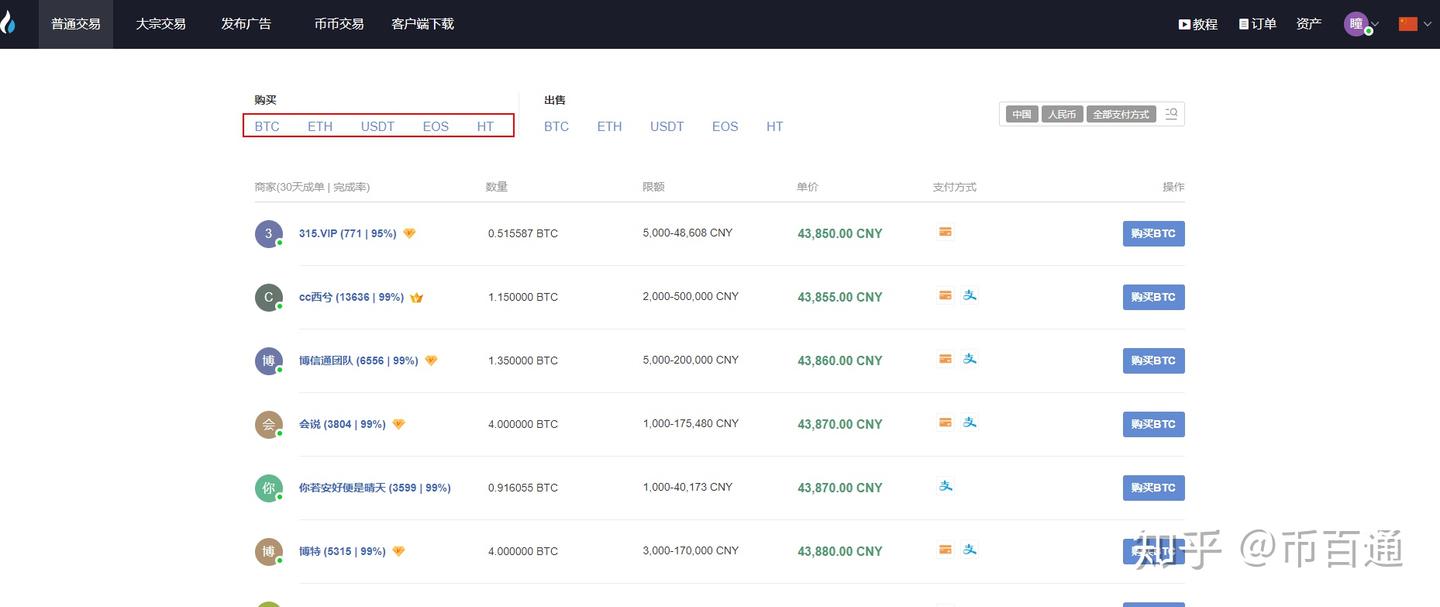Viewport: 1440px width, 607px height.
Task: Click the Alipay icon in 博信通团队 row
Action: (969, 359)
